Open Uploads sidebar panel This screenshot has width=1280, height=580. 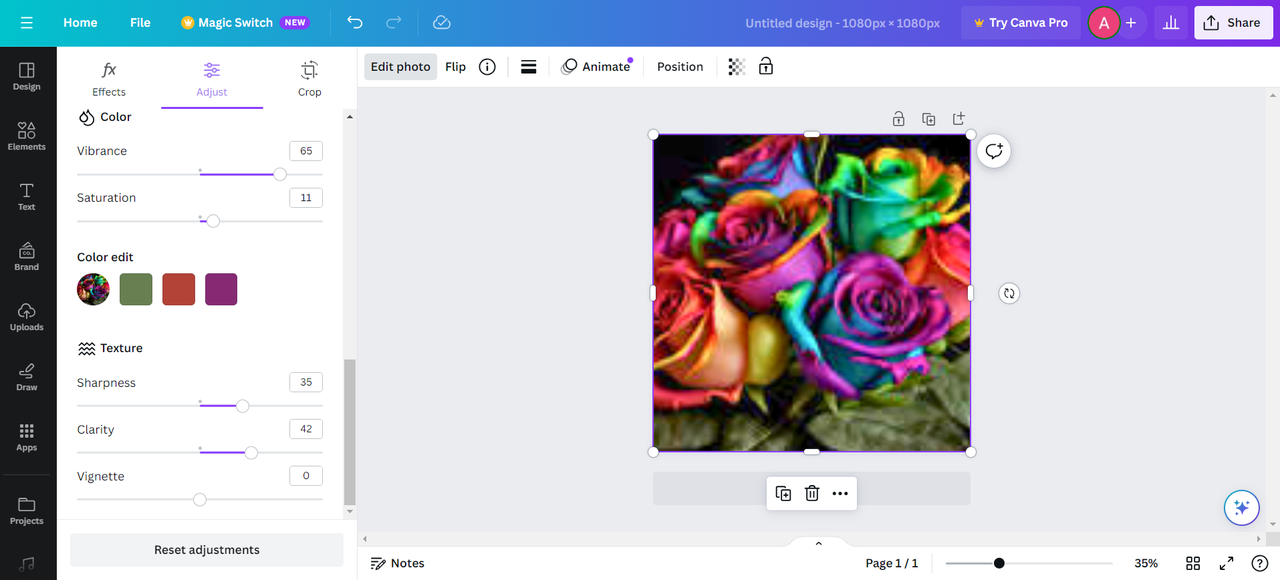27,316
